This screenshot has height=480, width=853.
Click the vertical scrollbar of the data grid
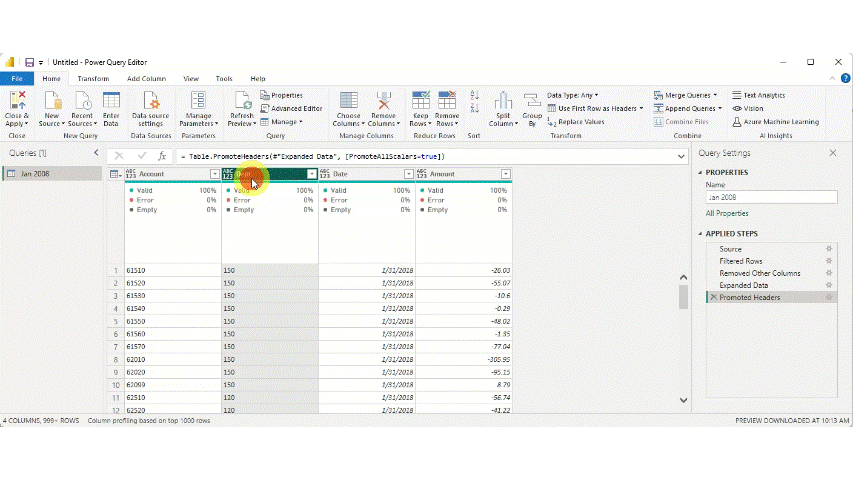[684, 296]
